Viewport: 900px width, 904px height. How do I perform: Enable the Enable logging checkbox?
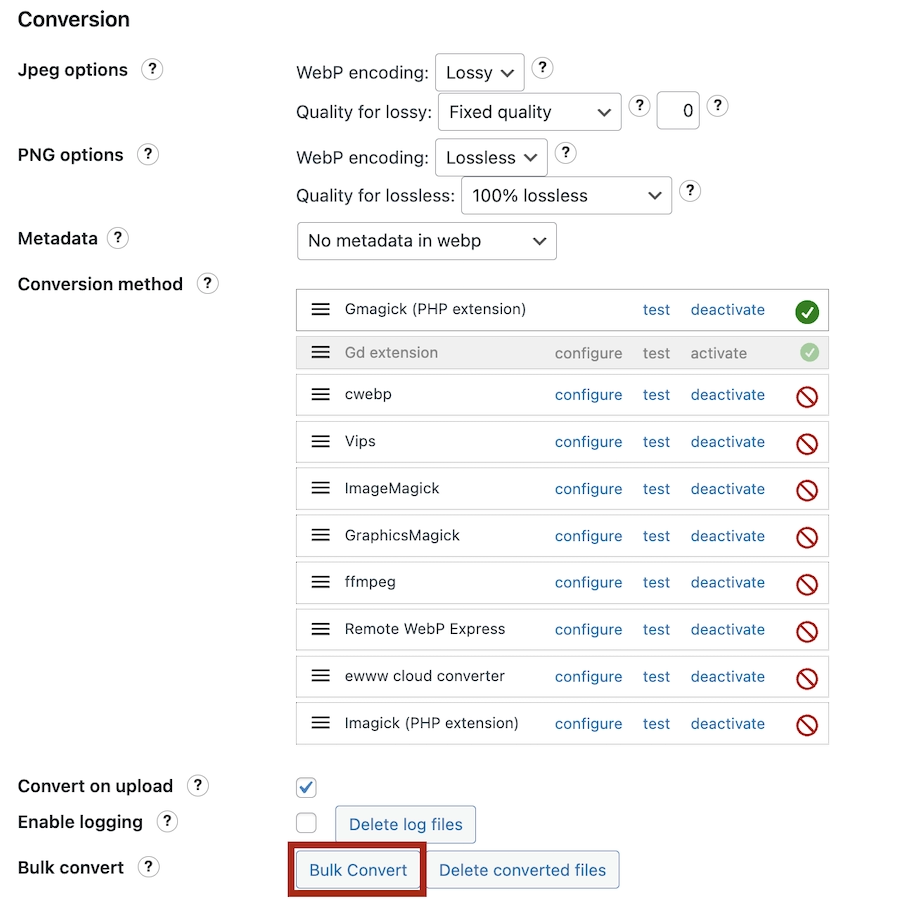tap(306, 822)
